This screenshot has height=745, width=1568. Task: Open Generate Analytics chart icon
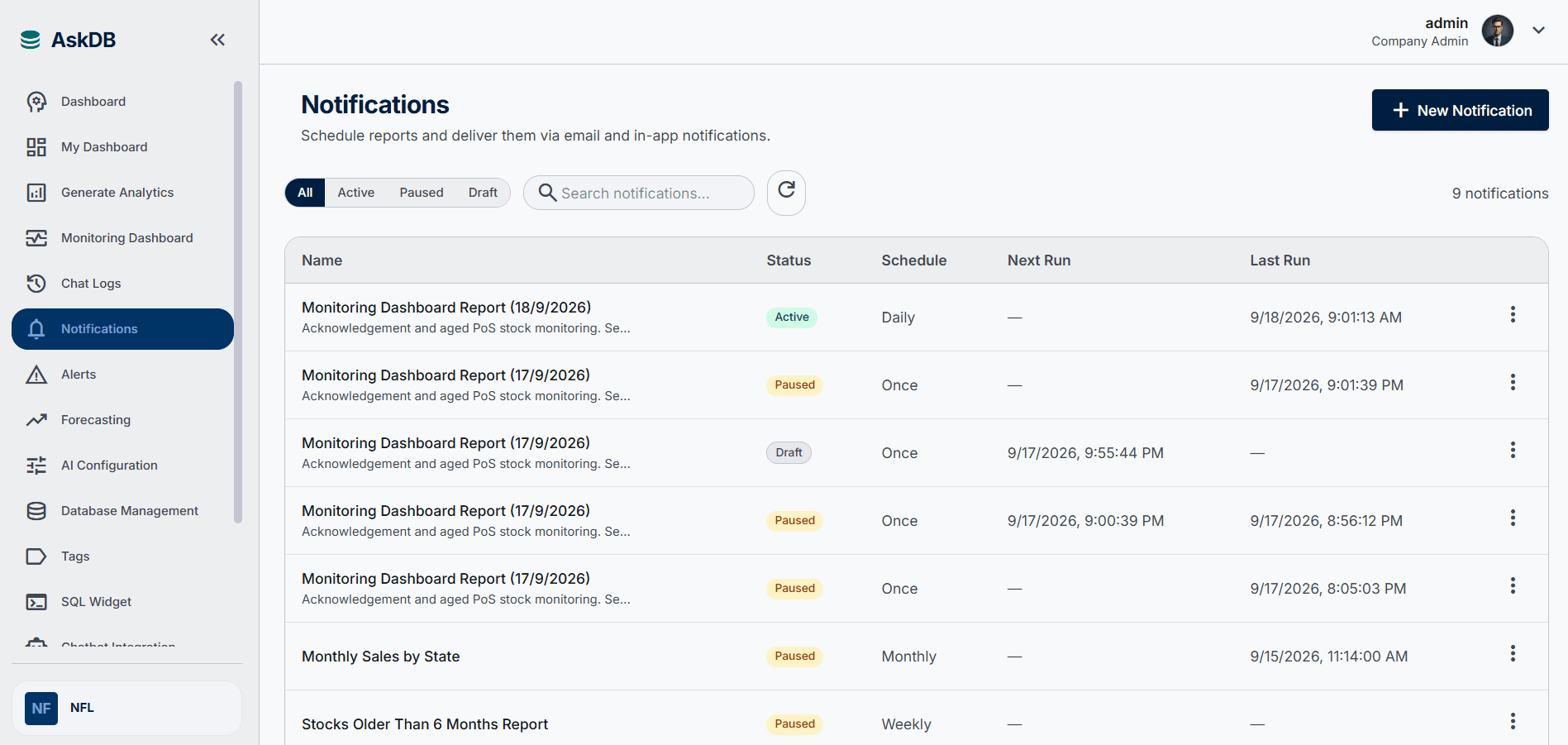coord(36,193)
